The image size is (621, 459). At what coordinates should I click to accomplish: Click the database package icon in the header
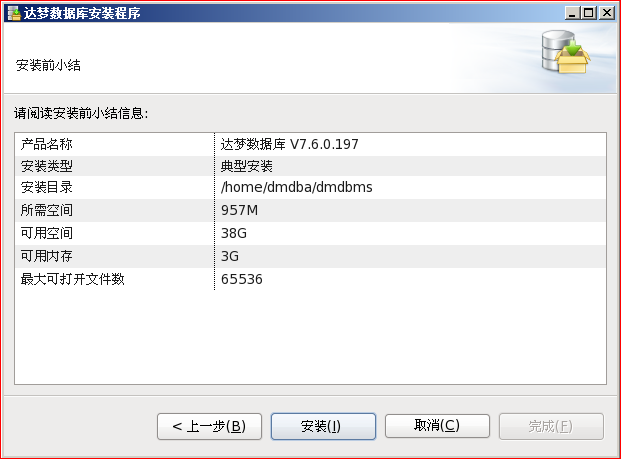(x=566, y=52)
